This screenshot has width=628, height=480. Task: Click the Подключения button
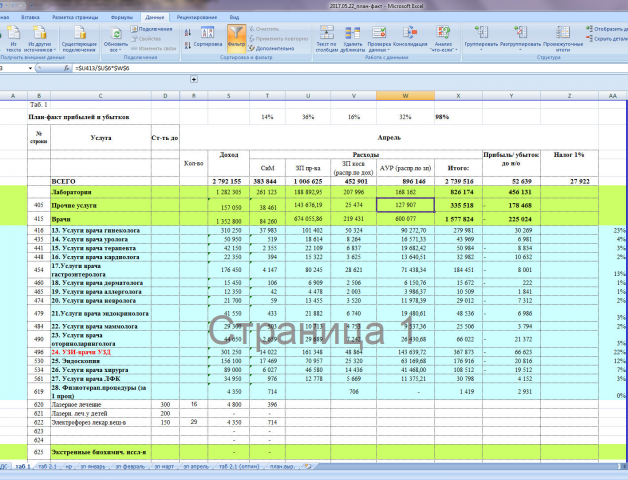(151, 29)
